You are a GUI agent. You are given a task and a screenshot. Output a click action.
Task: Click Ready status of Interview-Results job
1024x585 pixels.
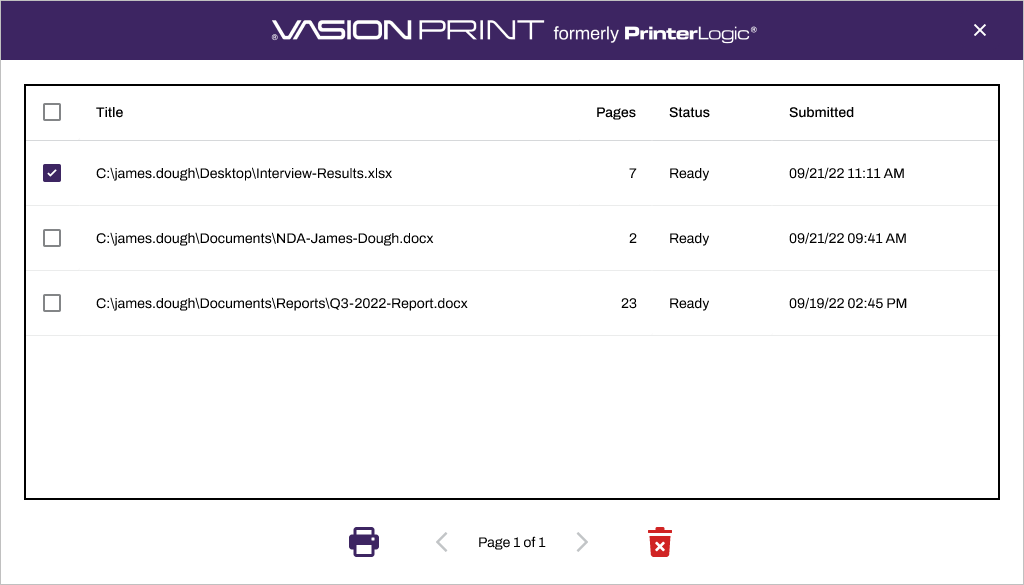click(689, 174)
